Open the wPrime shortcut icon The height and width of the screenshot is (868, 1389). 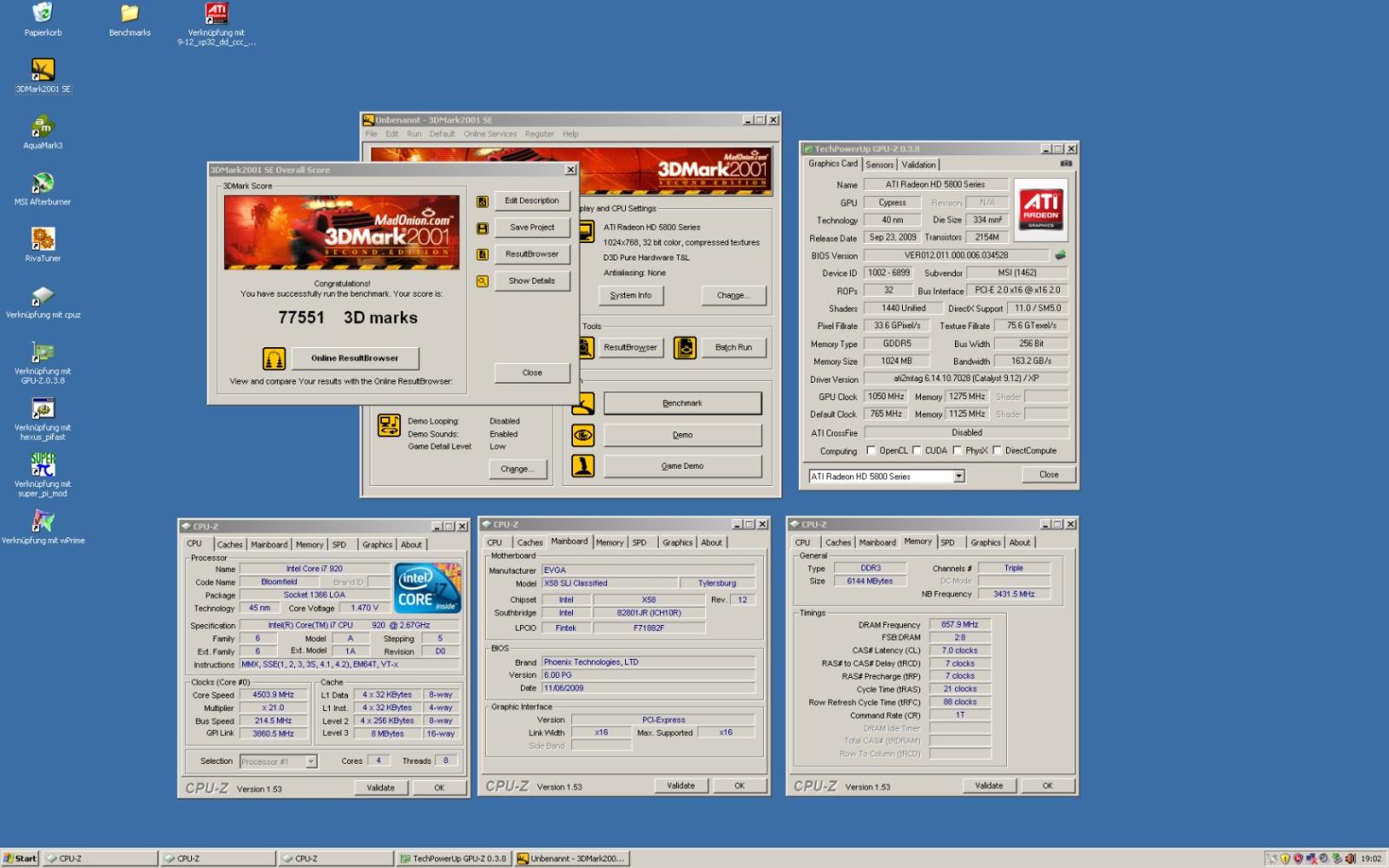coord(43,521)
